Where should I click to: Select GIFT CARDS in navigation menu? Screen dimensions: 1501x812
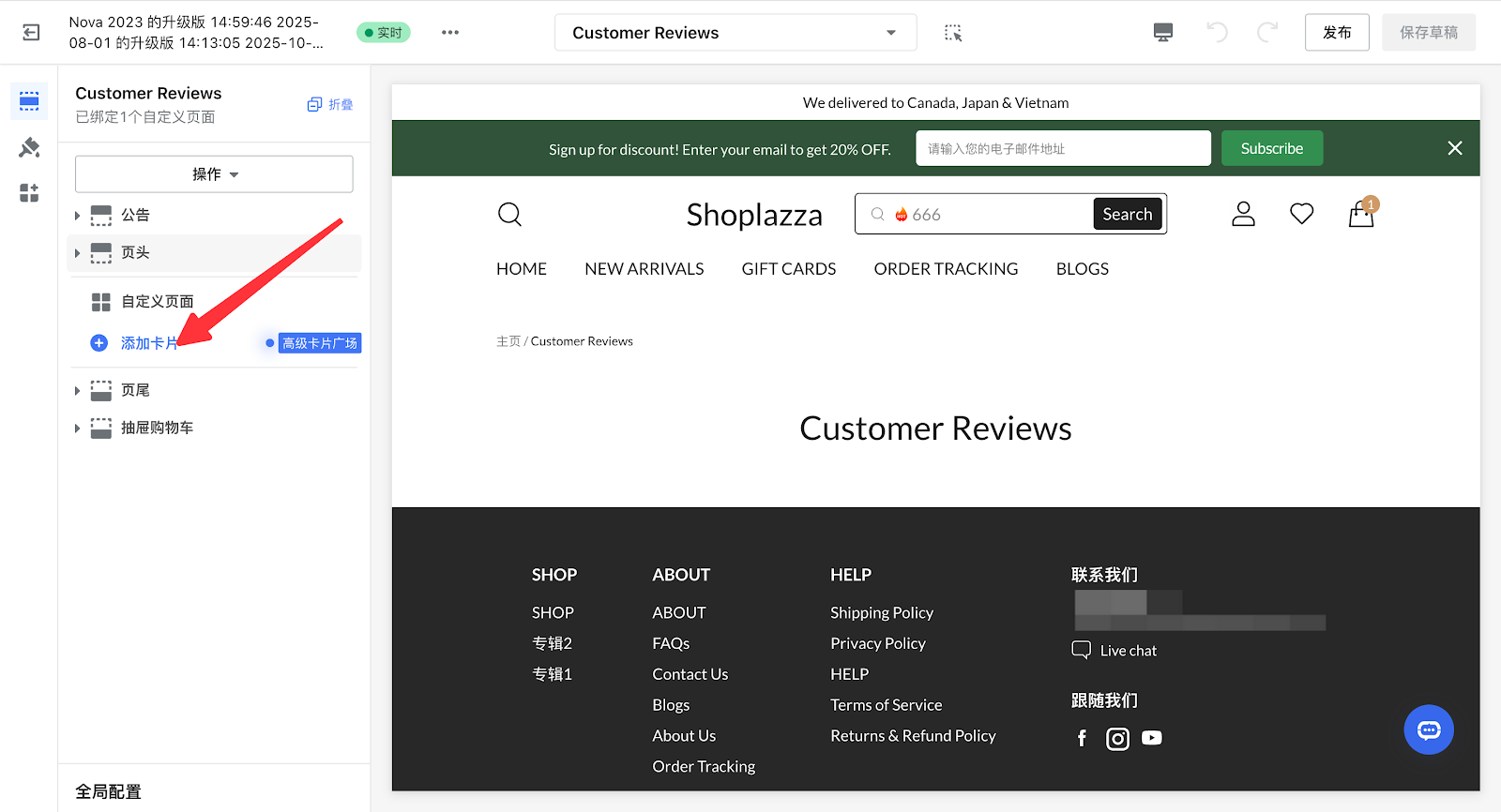[788, 269]
